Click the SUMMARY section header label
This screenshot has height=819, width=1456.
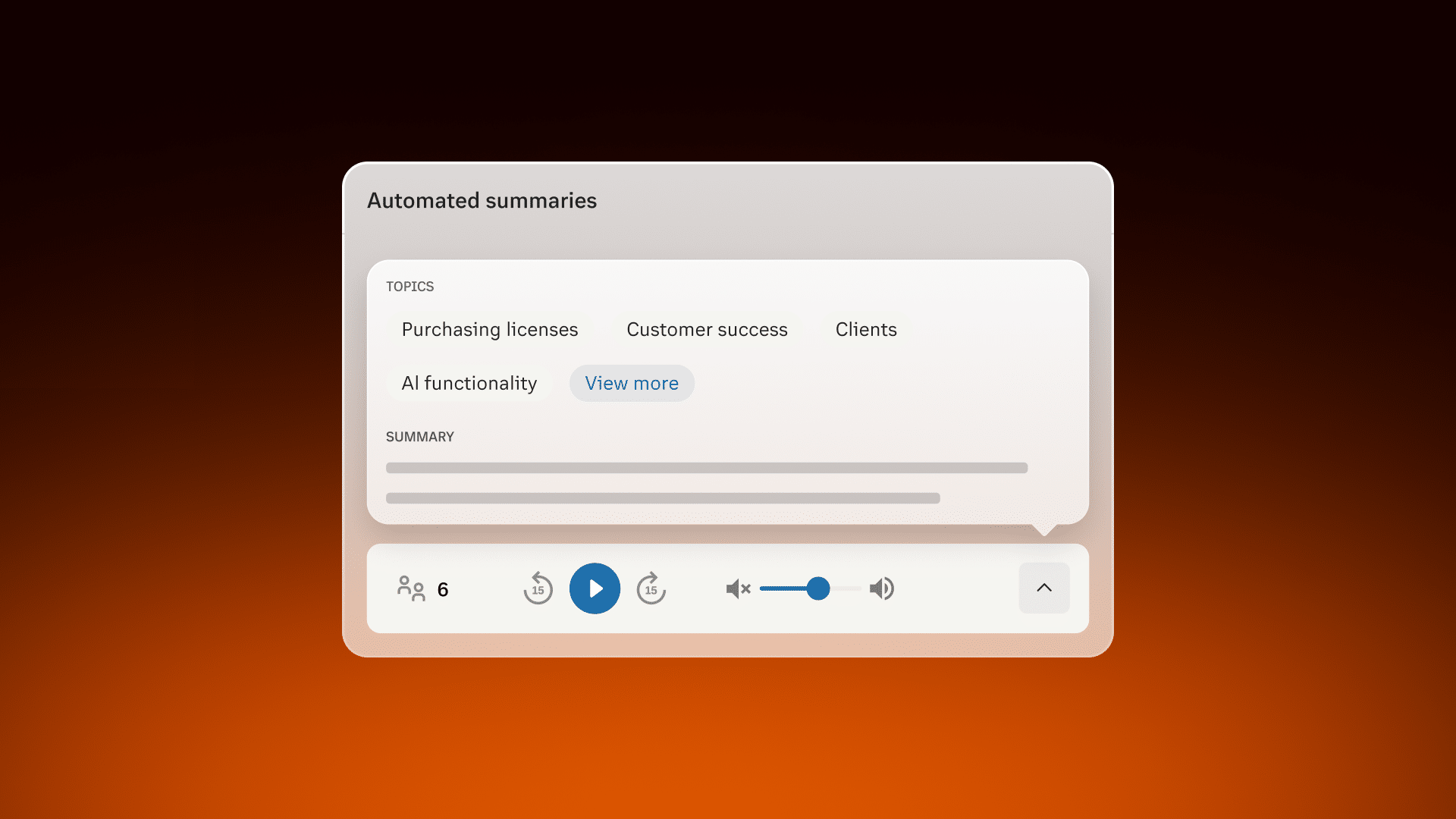[x=420, y=436]
